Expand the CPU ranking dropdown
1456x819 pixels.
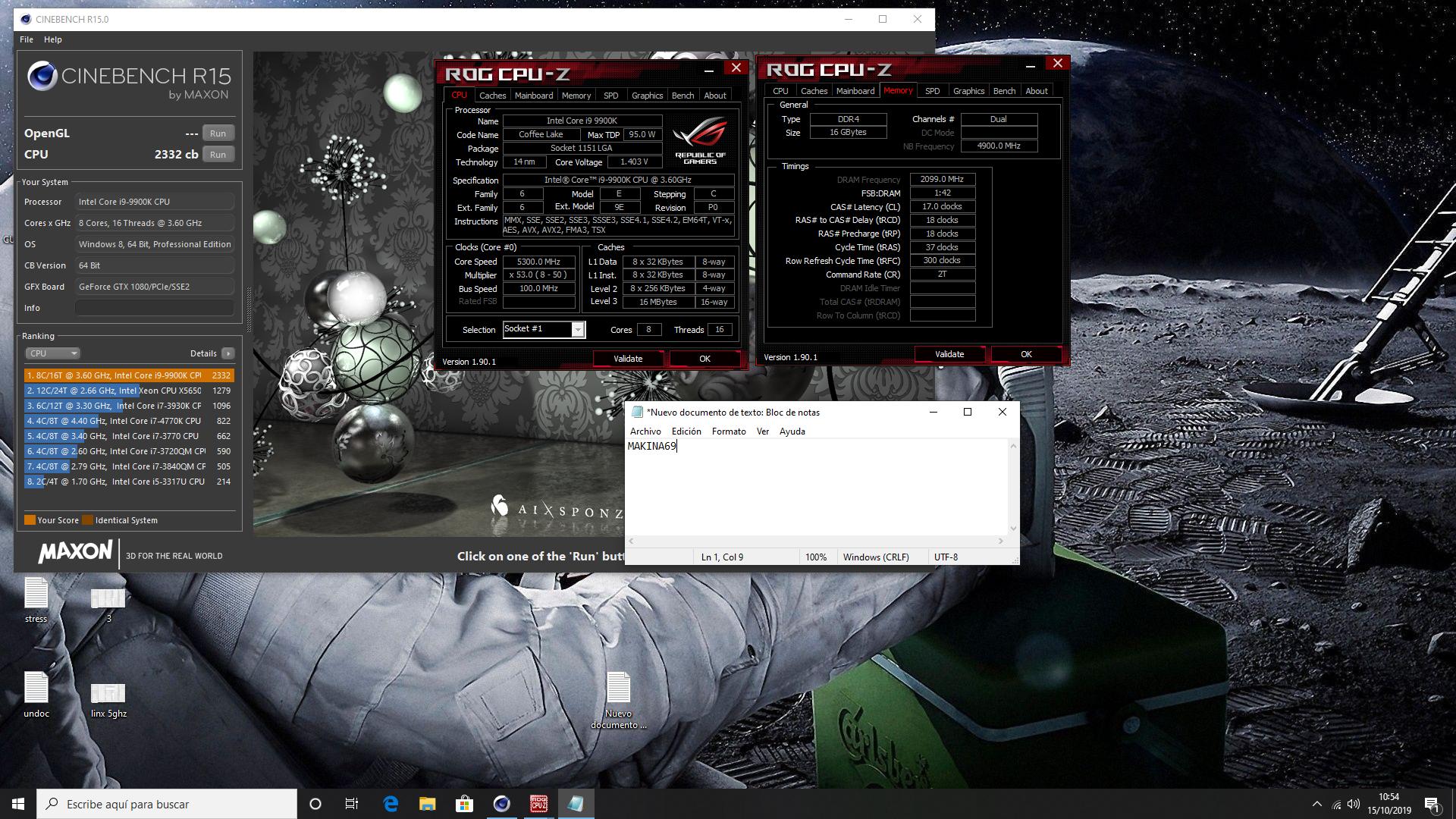click(x=52, y=353)
